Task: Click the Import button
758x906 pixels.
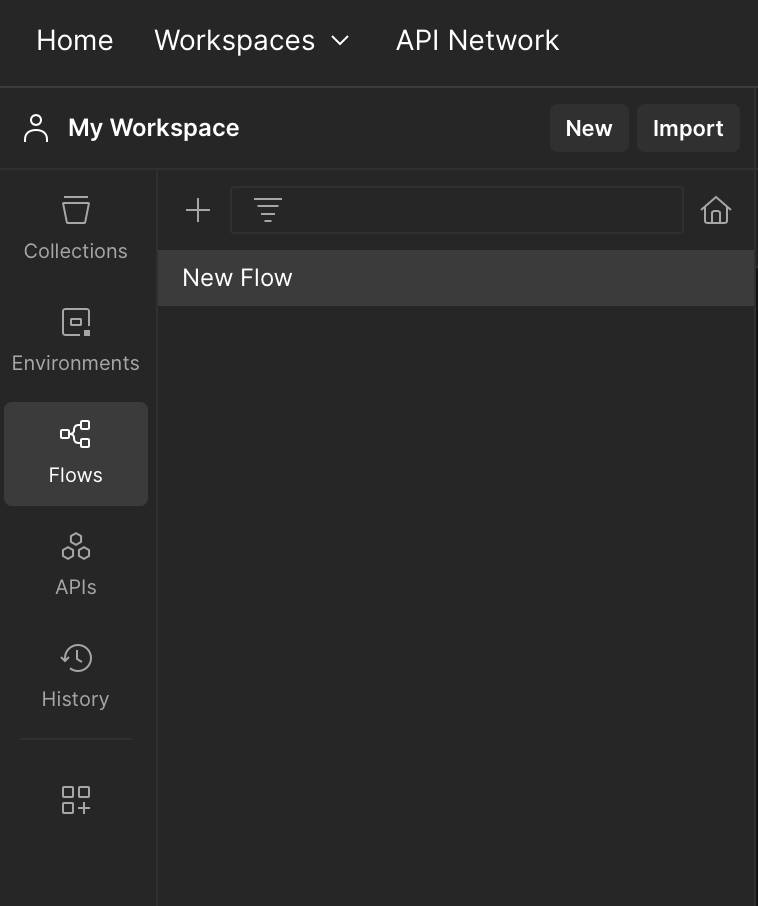Action: [x=688, y=128]
